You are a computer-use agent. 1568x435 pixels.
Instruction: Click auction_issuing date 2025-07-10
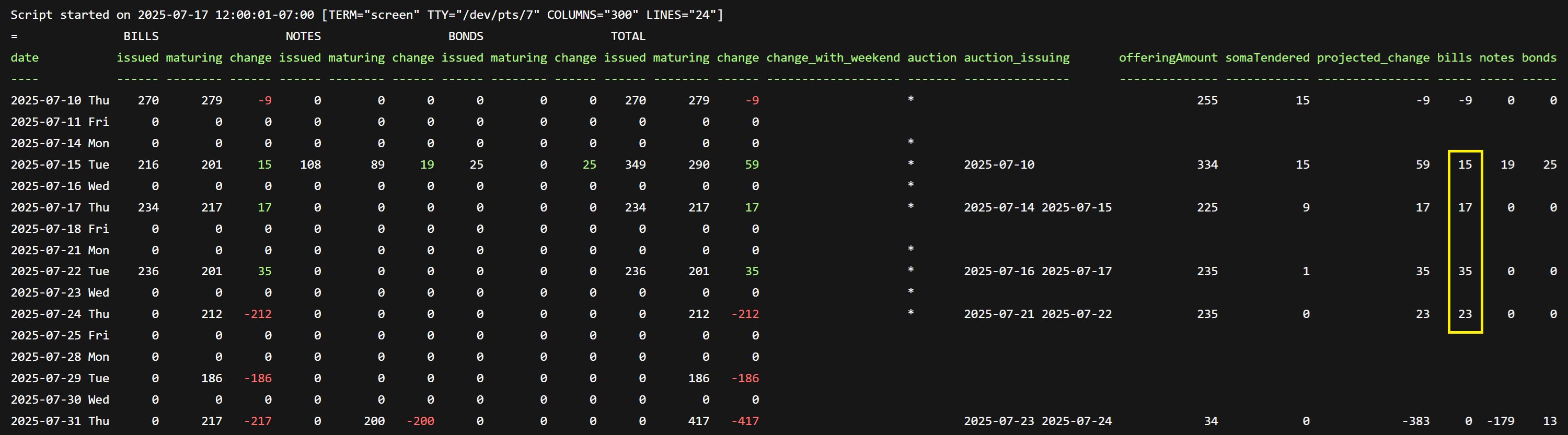click(x=999, y=164)
